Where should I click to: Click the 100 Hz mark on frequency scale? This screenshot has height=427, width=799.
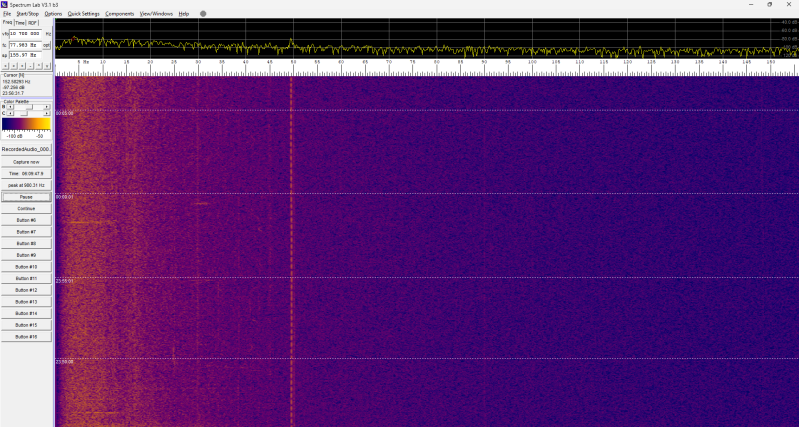[x=532, y=62]
